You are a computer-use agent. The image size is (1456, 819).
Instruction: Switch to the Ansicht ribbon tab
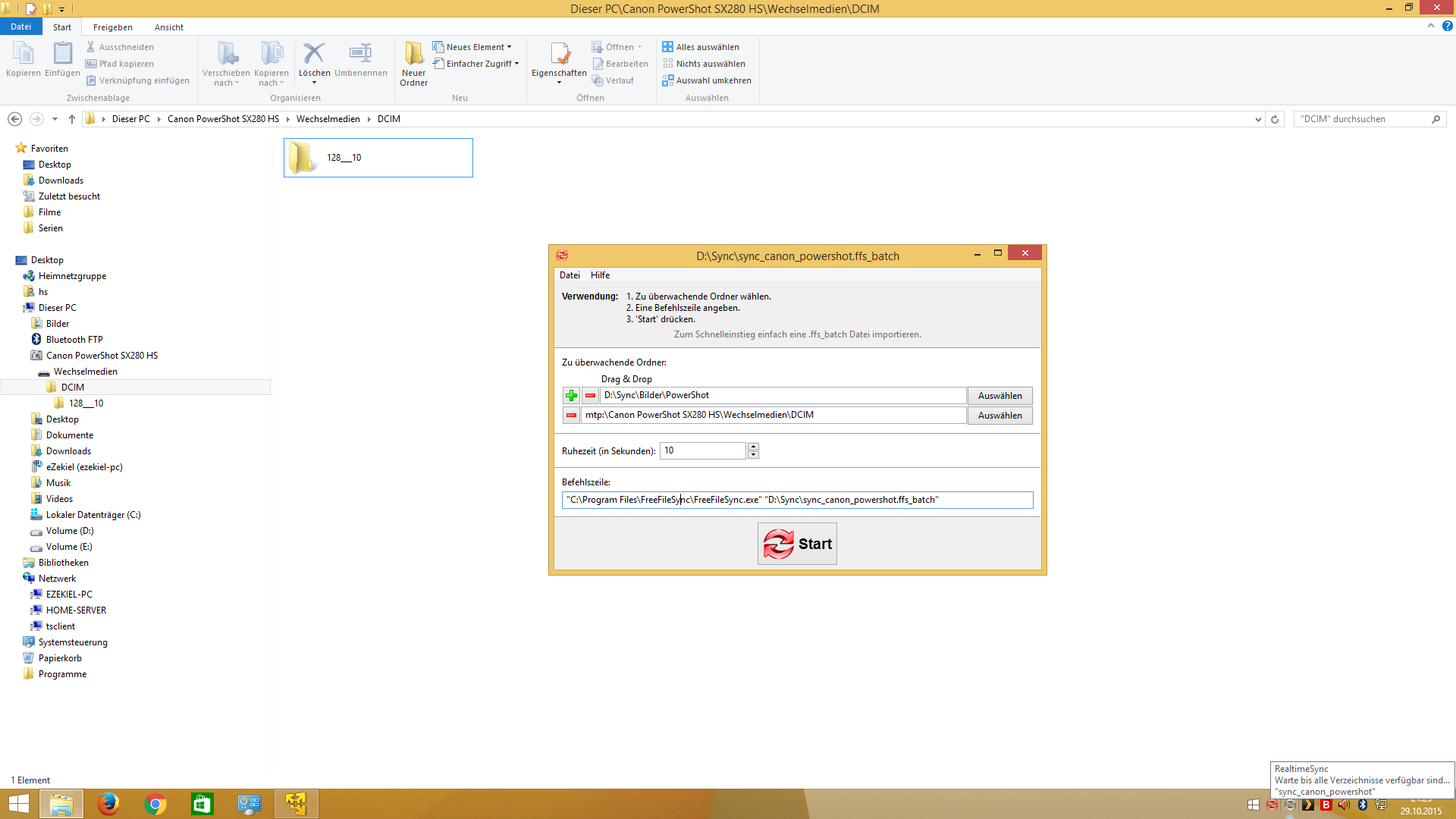[x=169, y=27]
